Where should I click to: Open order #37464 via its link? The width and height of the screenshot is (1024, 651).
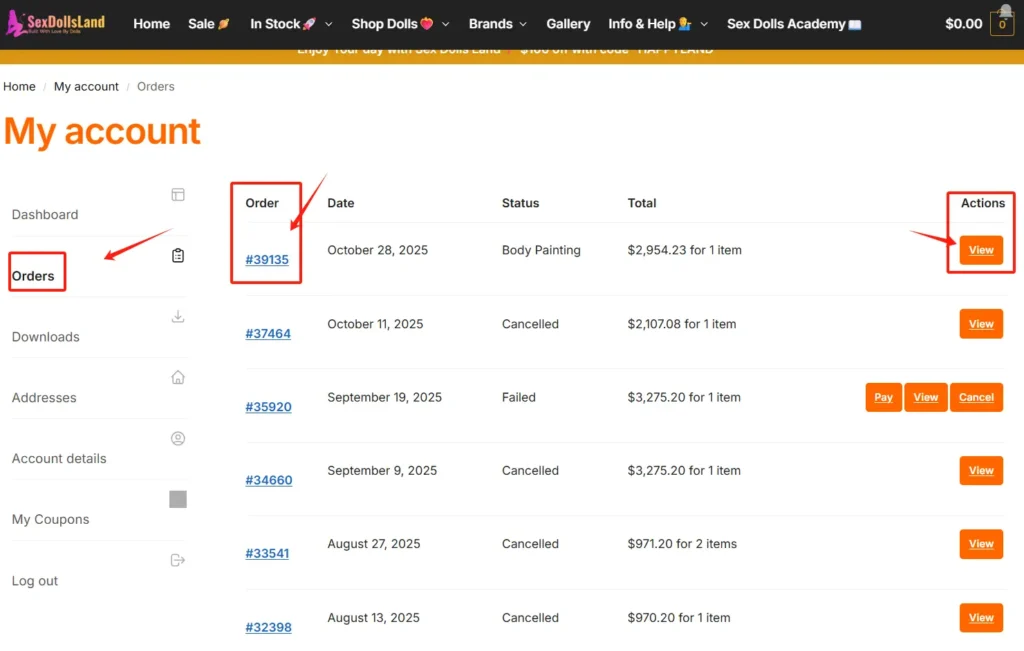pos(268,333)
